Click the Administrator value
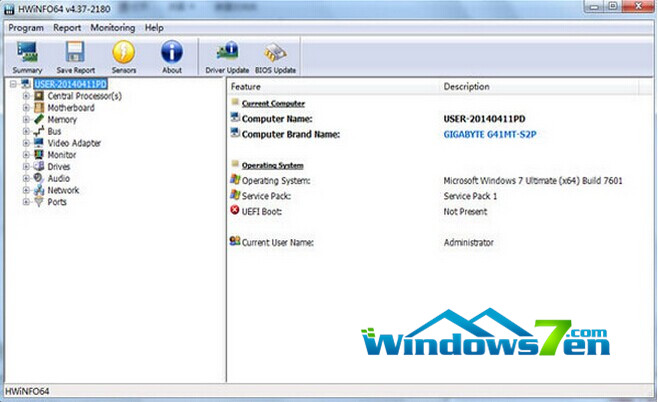The width and height of the screenshot is (658, 402). 468,243
